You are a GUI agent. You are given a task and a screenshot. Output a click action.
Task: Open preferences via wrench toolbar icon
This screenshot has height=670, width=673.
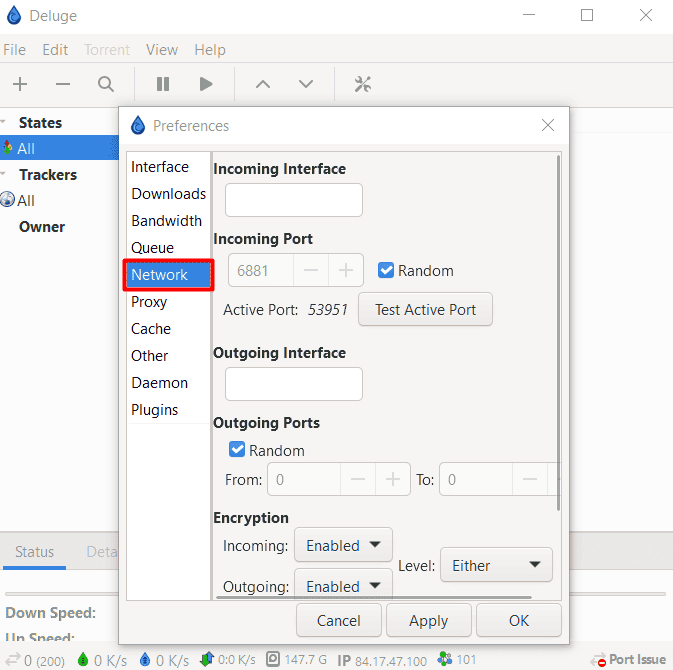click(363, 84)
